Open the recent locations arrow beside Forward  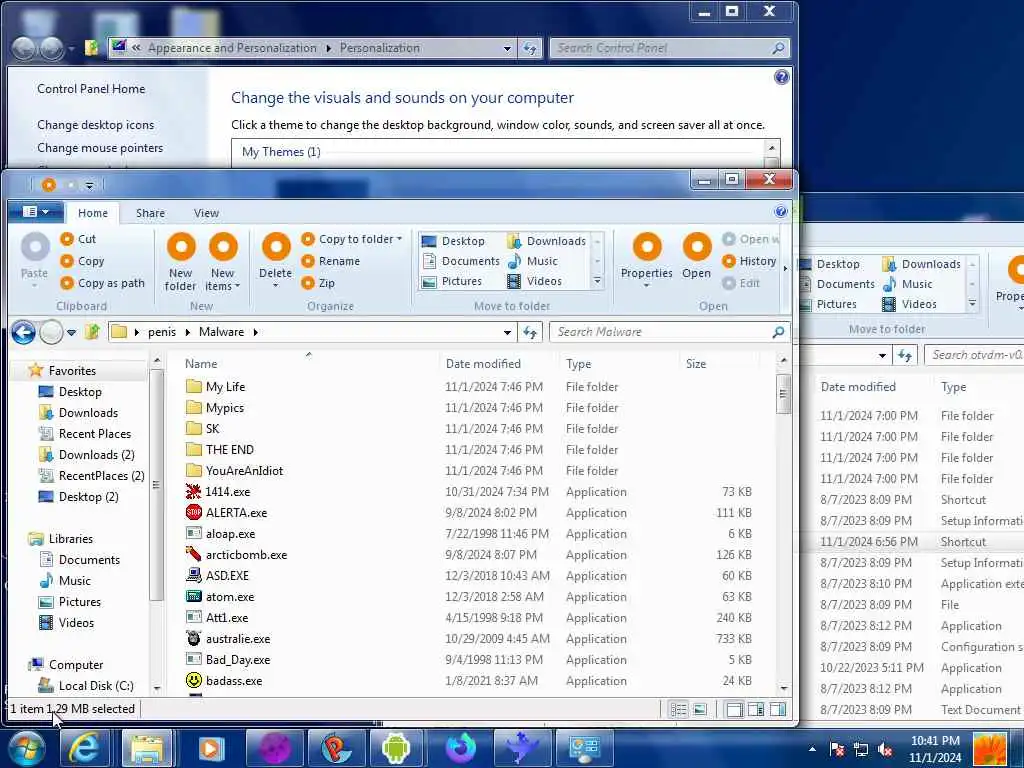(71, 332)
